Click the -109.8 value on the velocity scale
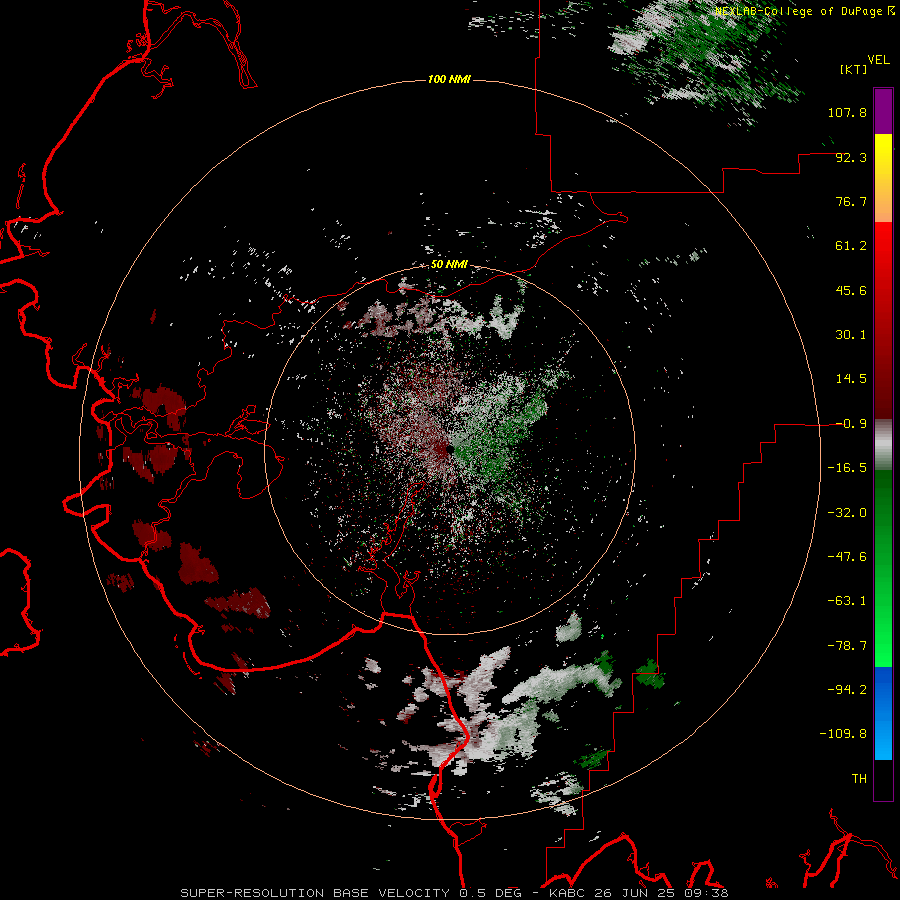 (x=843, y=734)
